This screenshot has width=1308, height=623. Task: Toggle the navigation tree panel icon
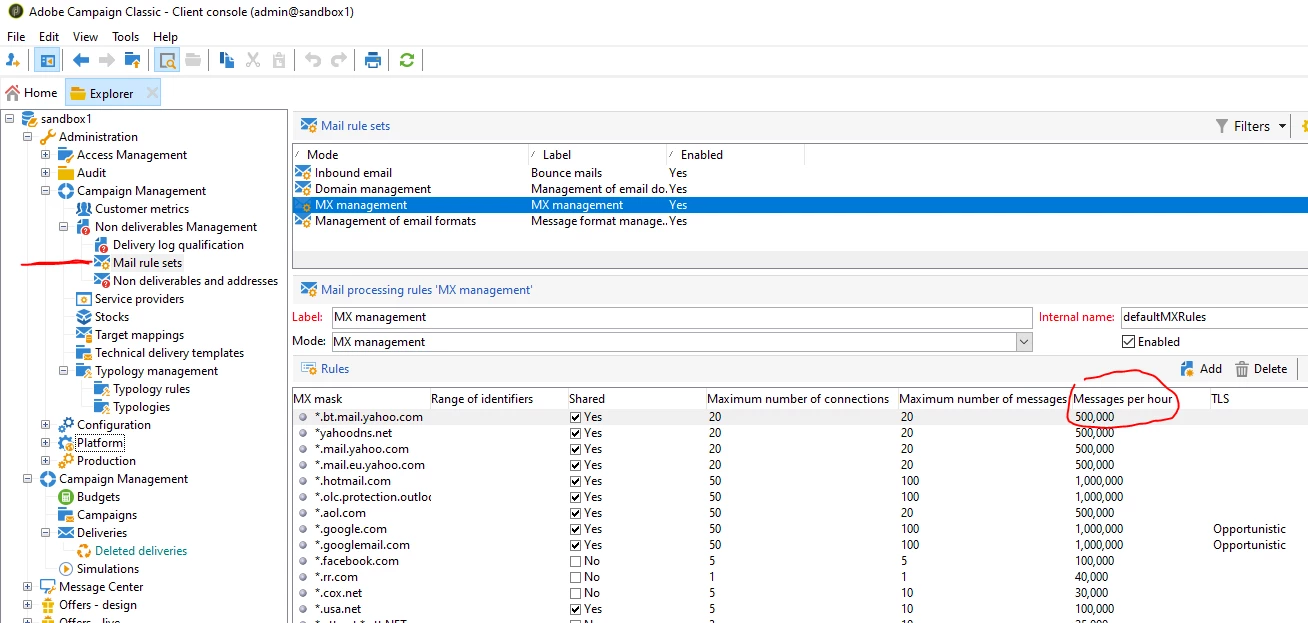[x=46, y=60]
